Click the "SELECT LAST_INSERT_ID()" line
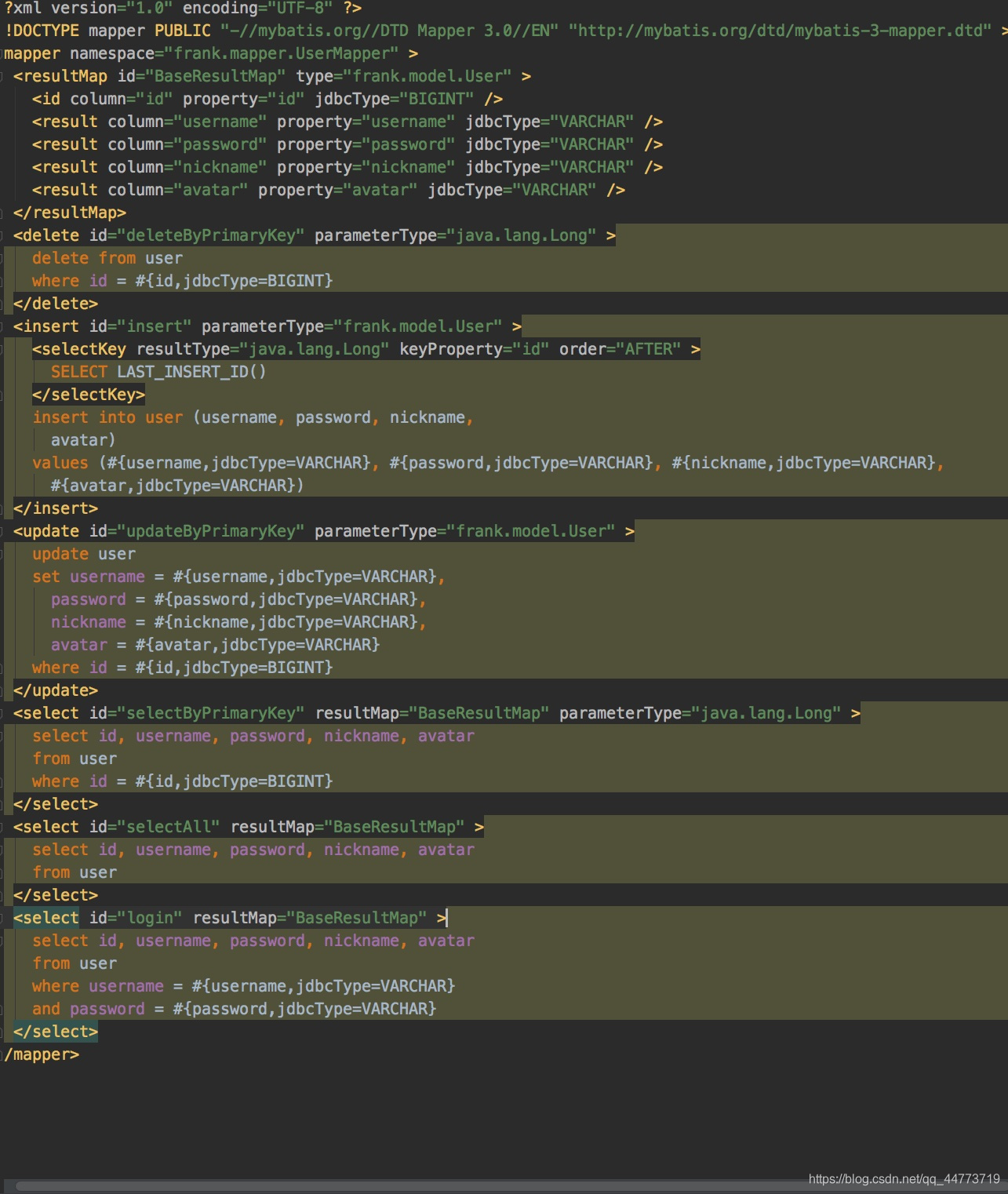 [159, 372]
